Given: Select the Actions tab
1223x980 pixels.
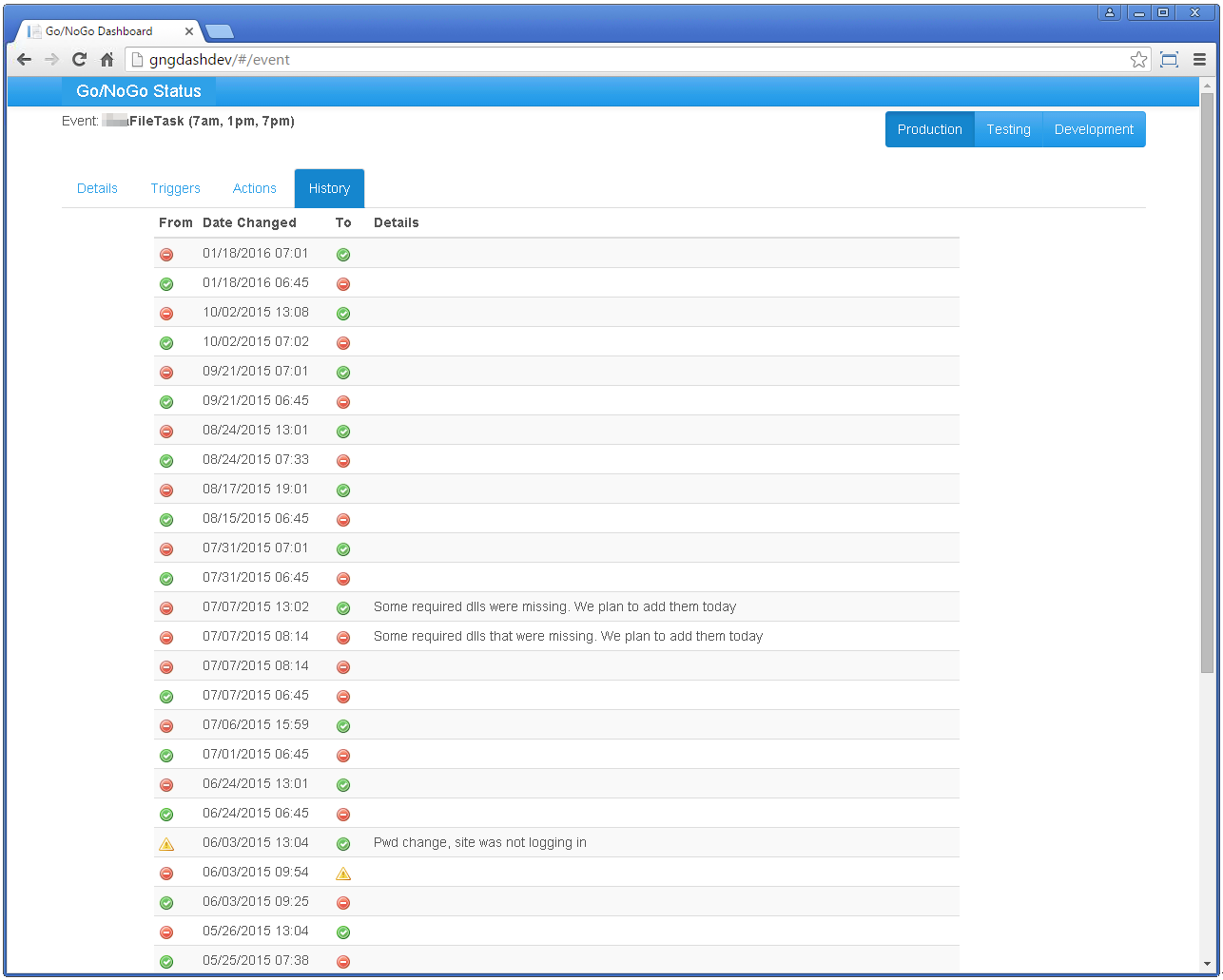Looking at the screenshot, I should (255, 188).
